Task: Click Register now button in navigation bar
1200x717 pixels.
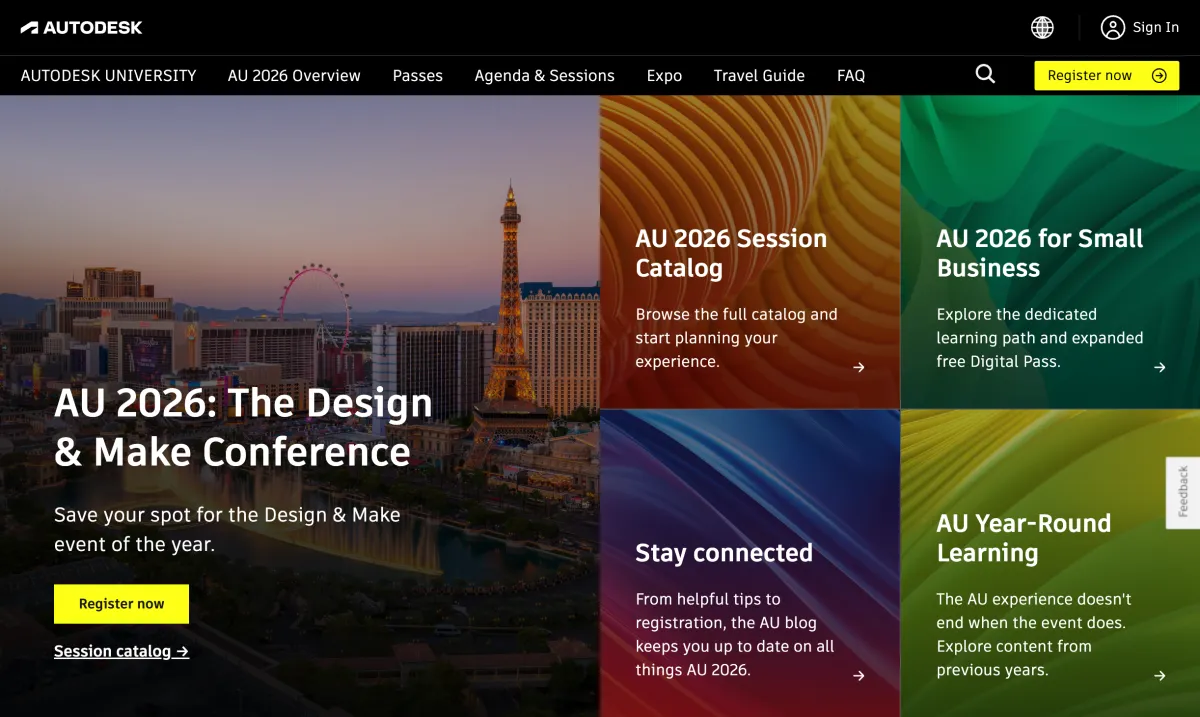Action: (1107, 75)
